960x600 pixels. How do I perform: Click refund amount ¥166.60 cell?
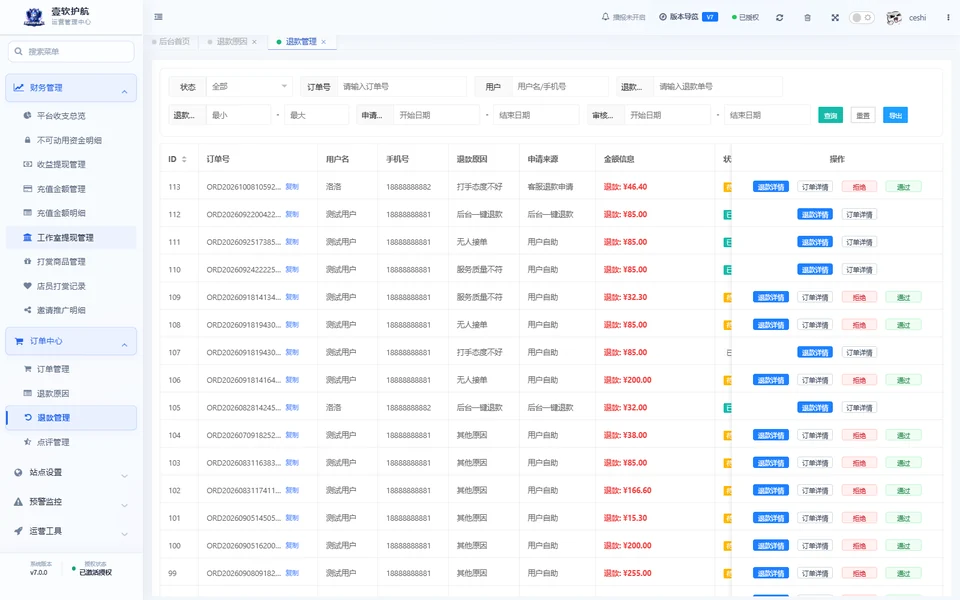point(628,490)
